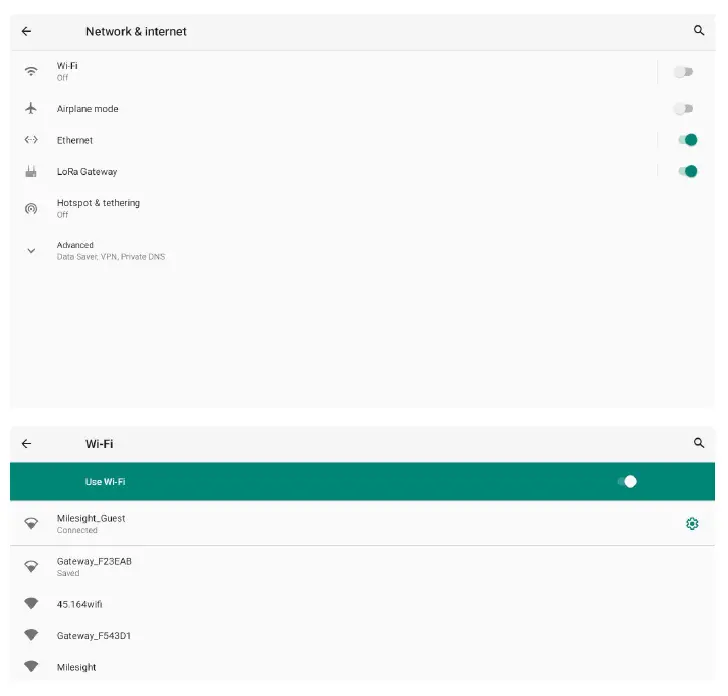The width and height of the screenshot is (728, 696).
Task: Turn on the Wi-Fi switch
Action: tap(684, 72)
